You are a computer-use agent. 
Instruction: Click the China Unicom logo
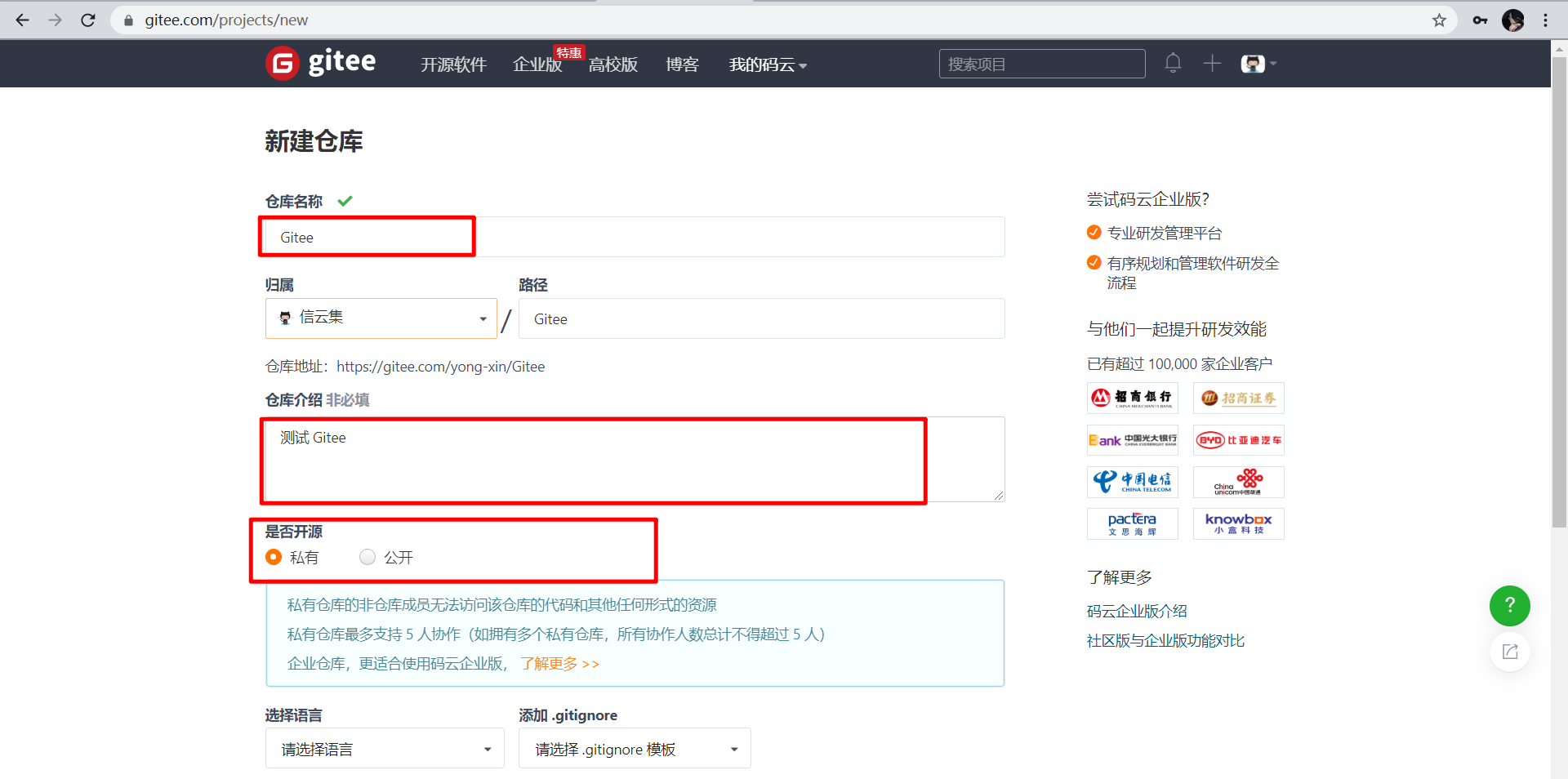click(x=1238, y=482)
